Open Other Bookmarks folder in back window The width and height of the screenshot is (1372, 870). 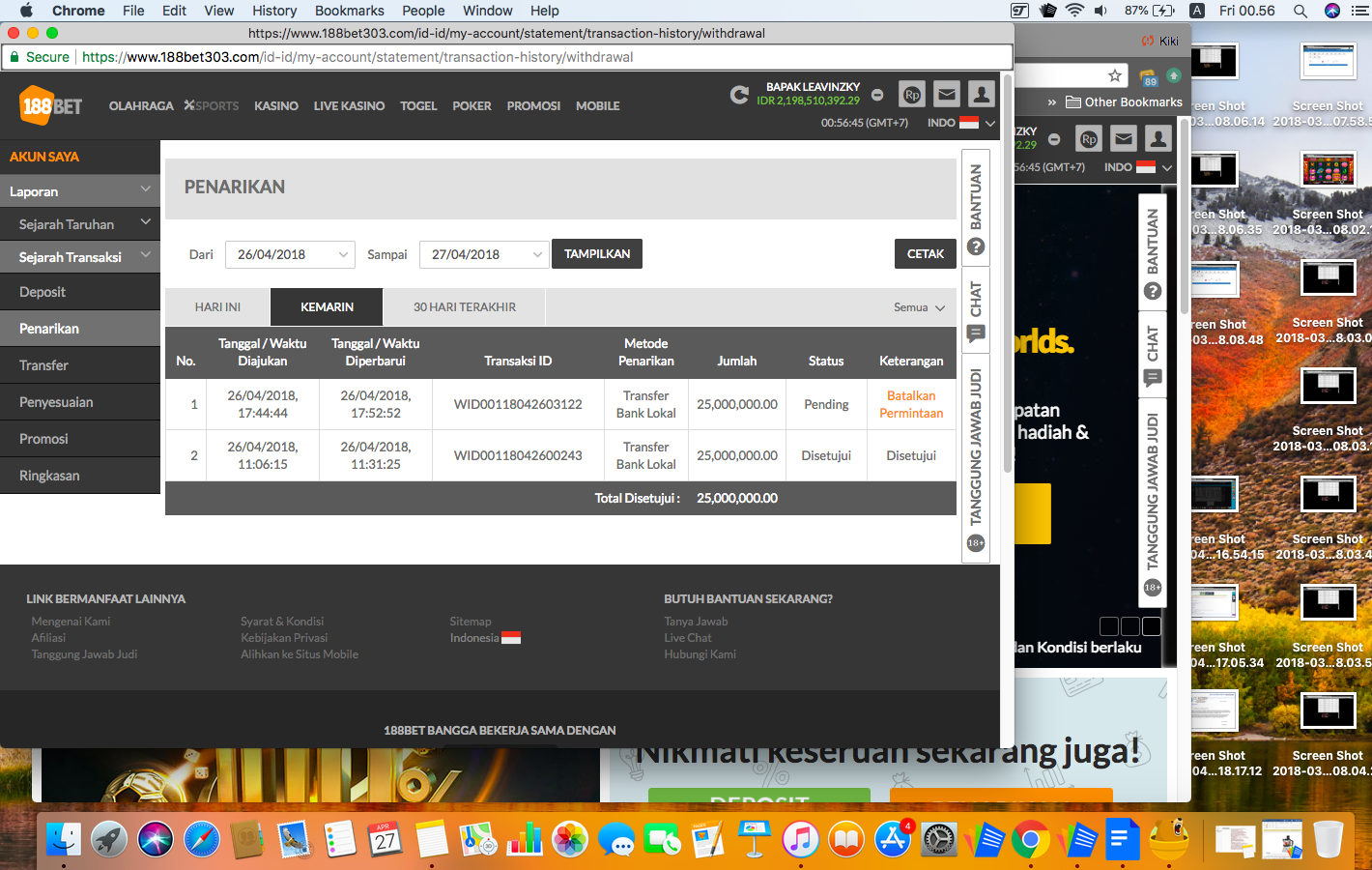click(x=1124, y=101)
